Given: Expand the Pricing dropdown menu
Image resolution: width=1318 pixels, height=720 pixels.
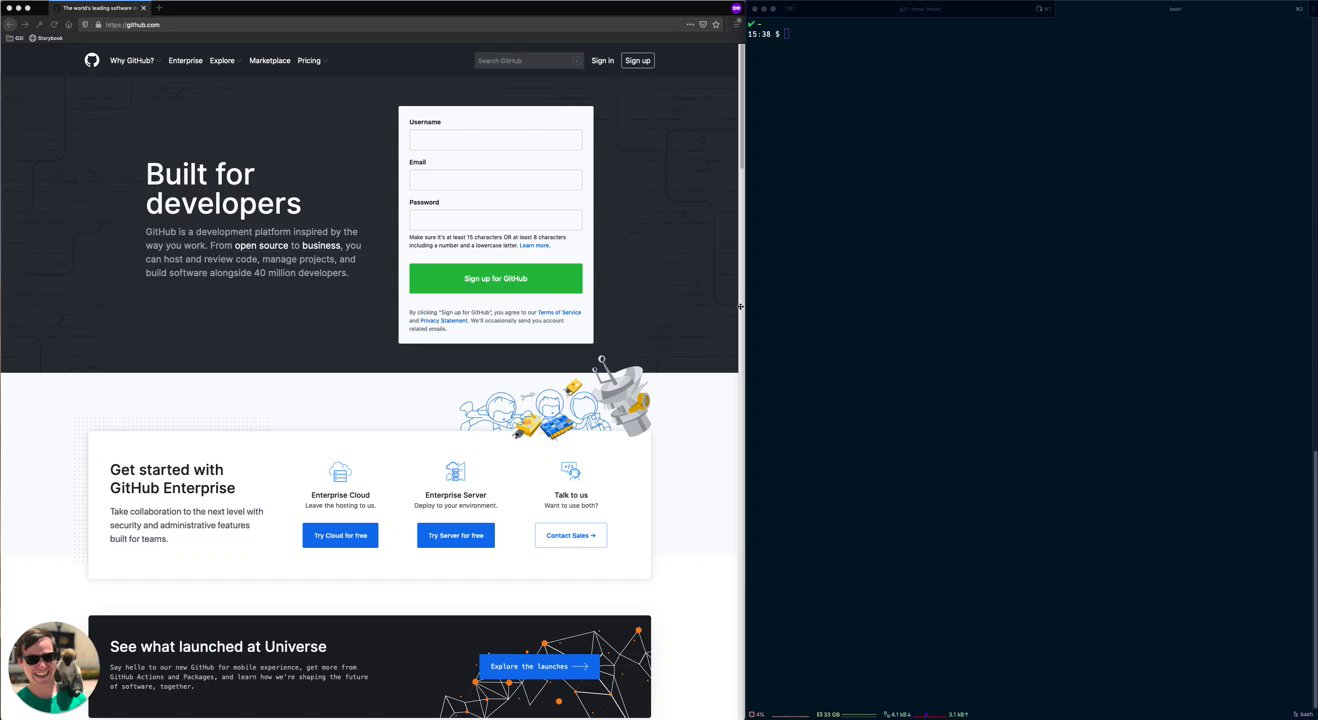Looking at the screenshot, I should pyautogui.click(x=312, y=60).
